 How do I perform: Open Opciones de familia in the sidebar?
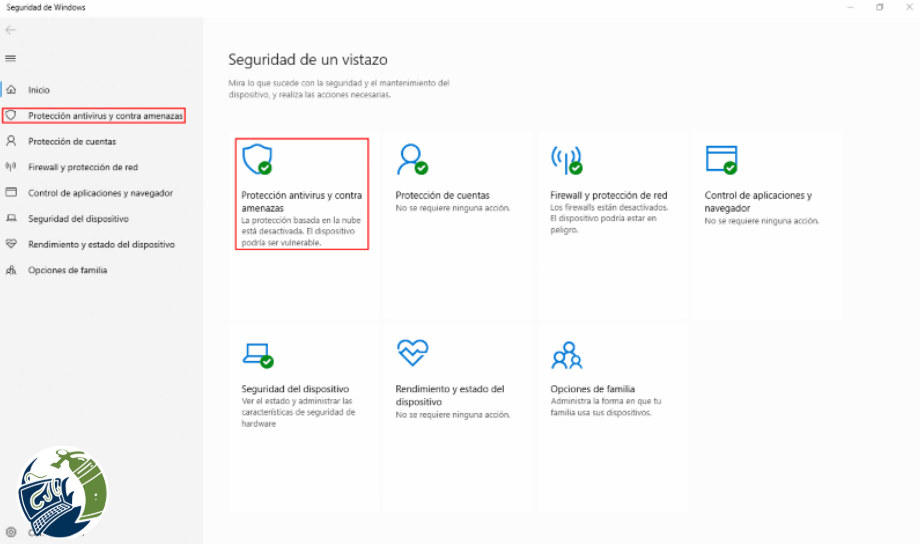click(67, 271)
